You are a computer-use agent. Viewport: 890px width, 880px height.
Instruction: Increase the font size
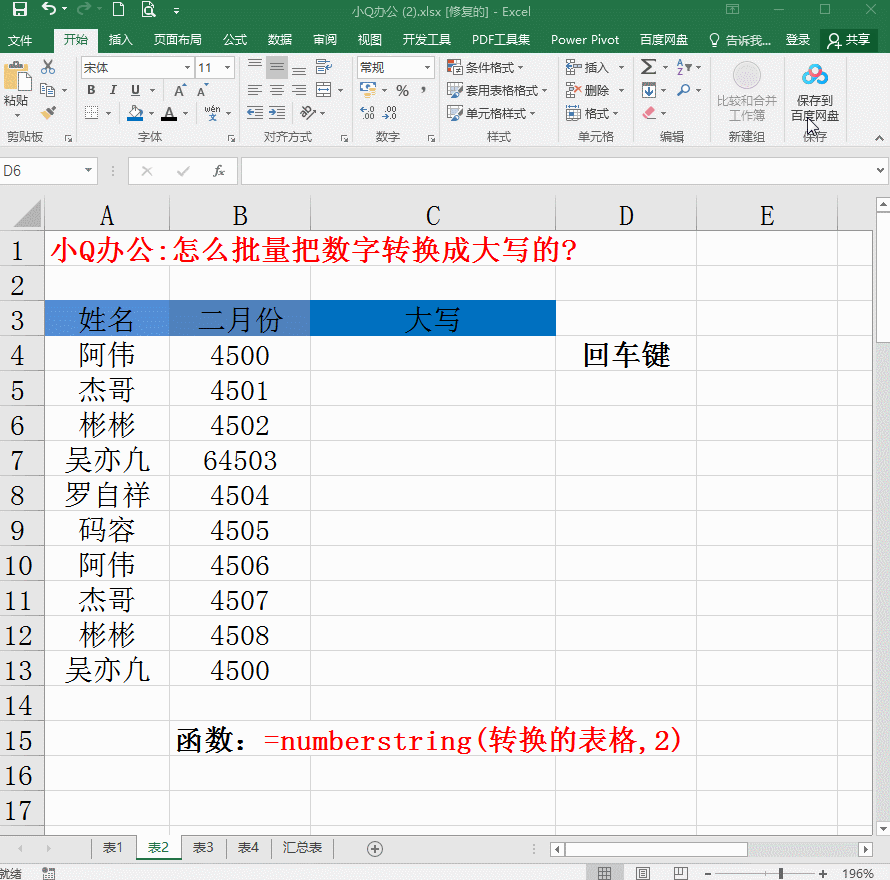pyautogui.click(x=180, y=90)
